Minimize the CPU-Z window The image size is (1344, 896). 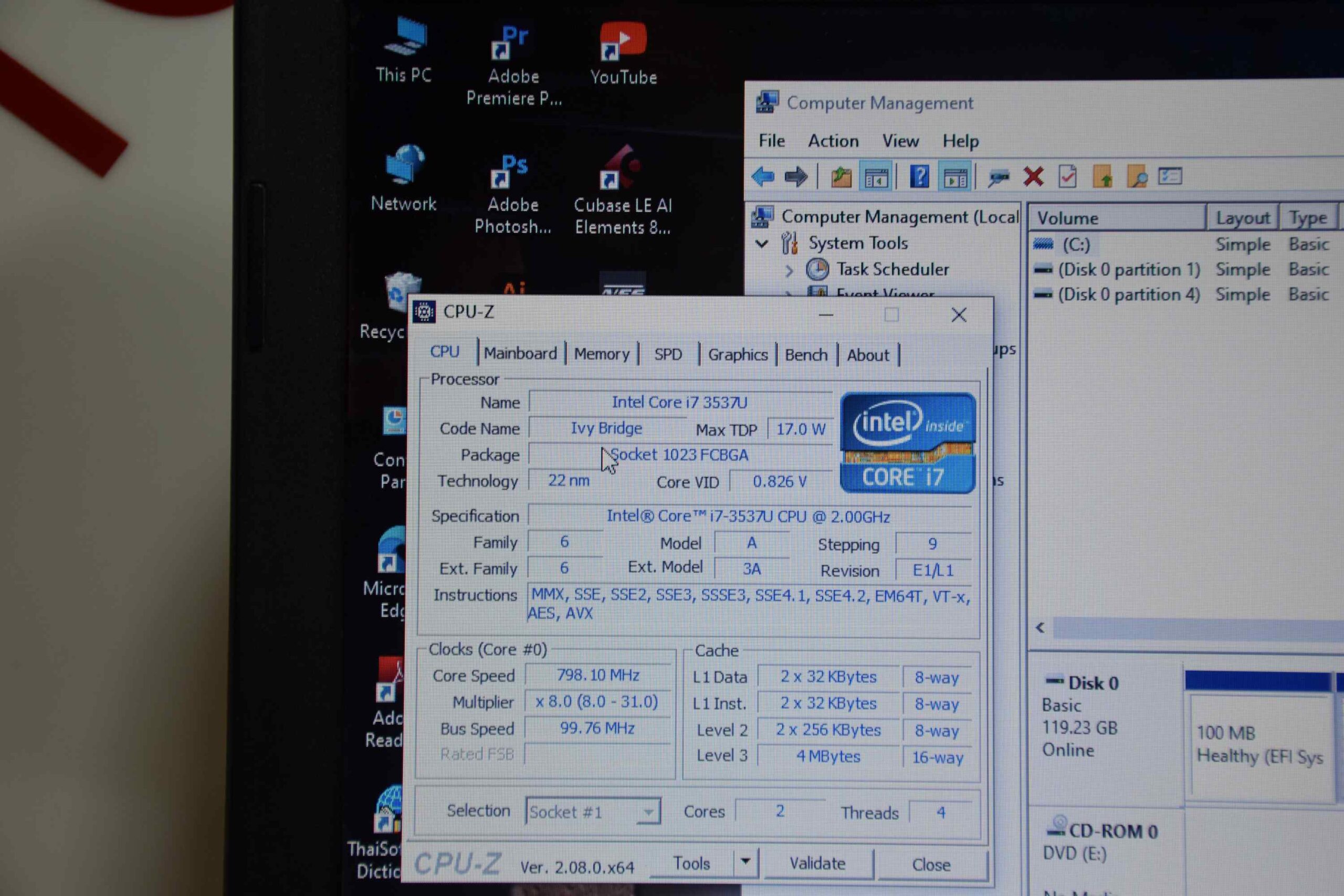[826, 315]
